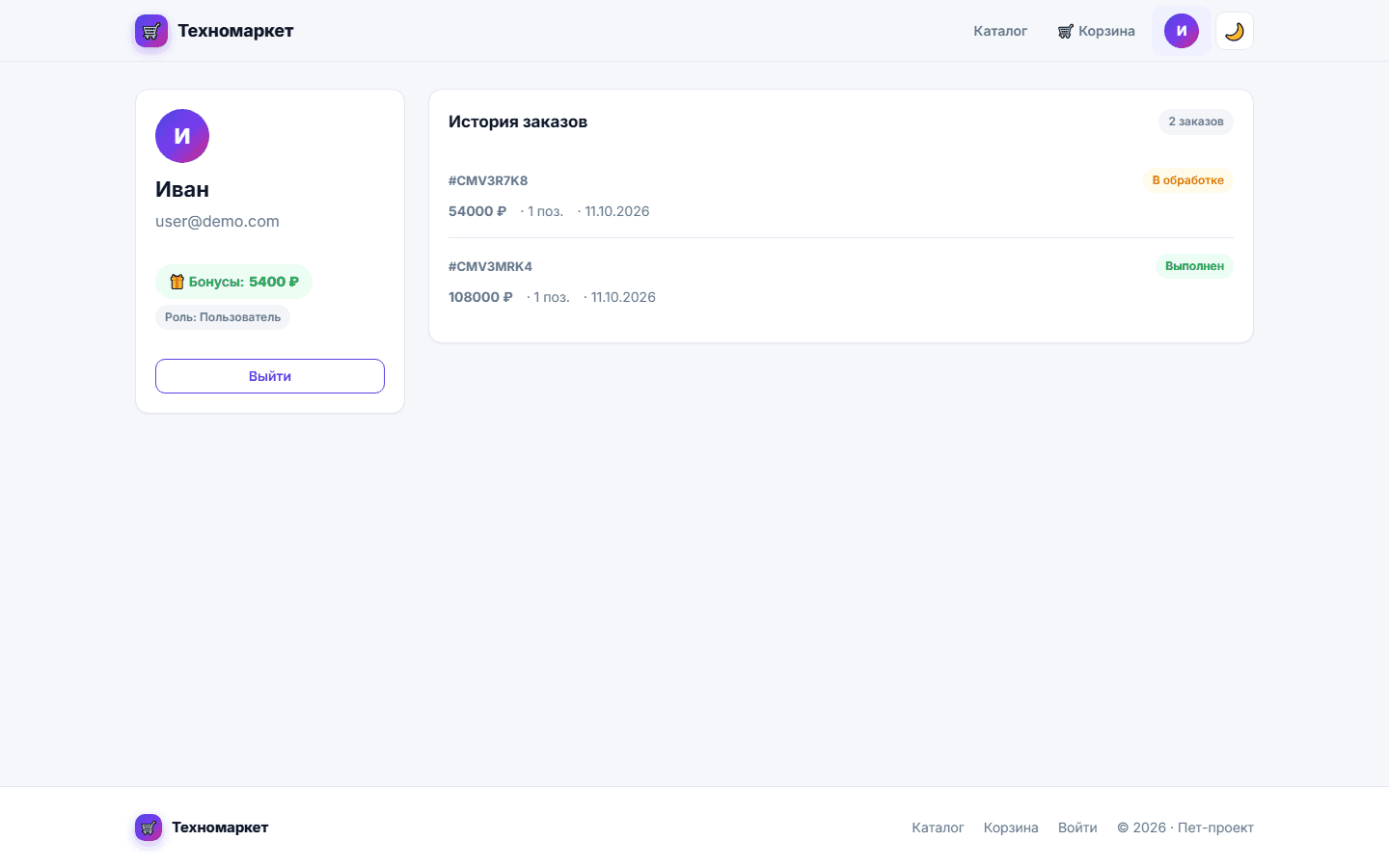Click the 2 заказов counter badge

coord(1196,122)
